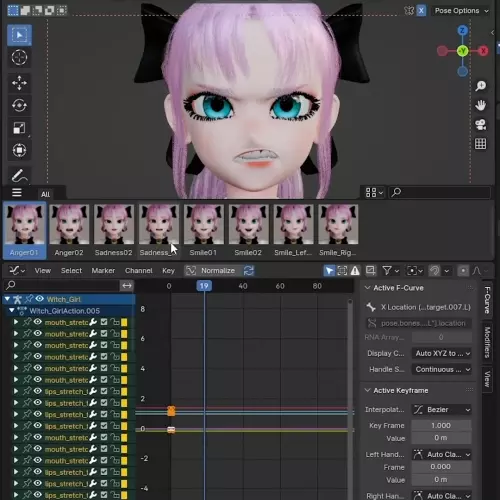Click the asset shelf search field
Screen dimensions: 500x500
point(440,192)
